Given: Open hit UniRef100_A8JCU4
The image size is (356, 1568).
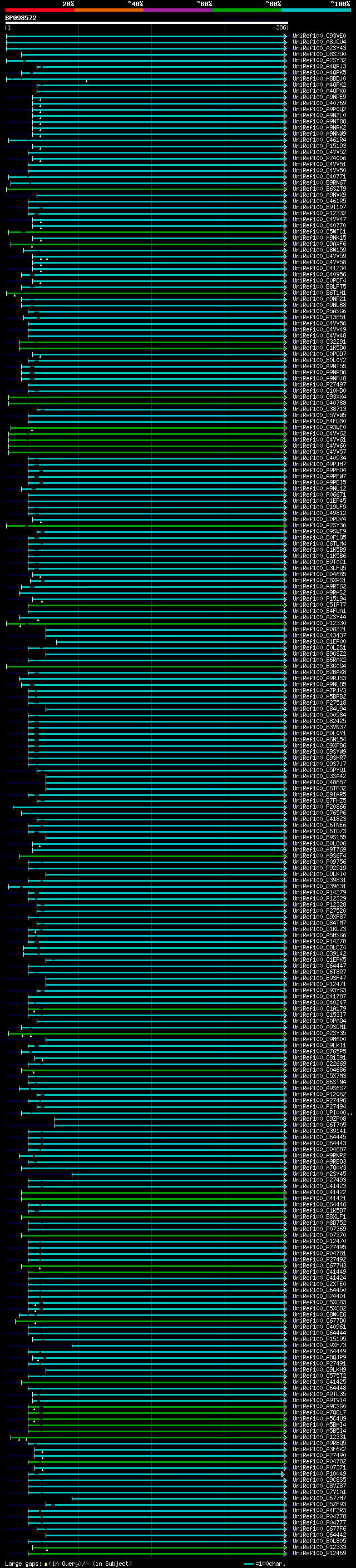Looking at the screenshot, I should pyautogui.click(x=319, y=42).
